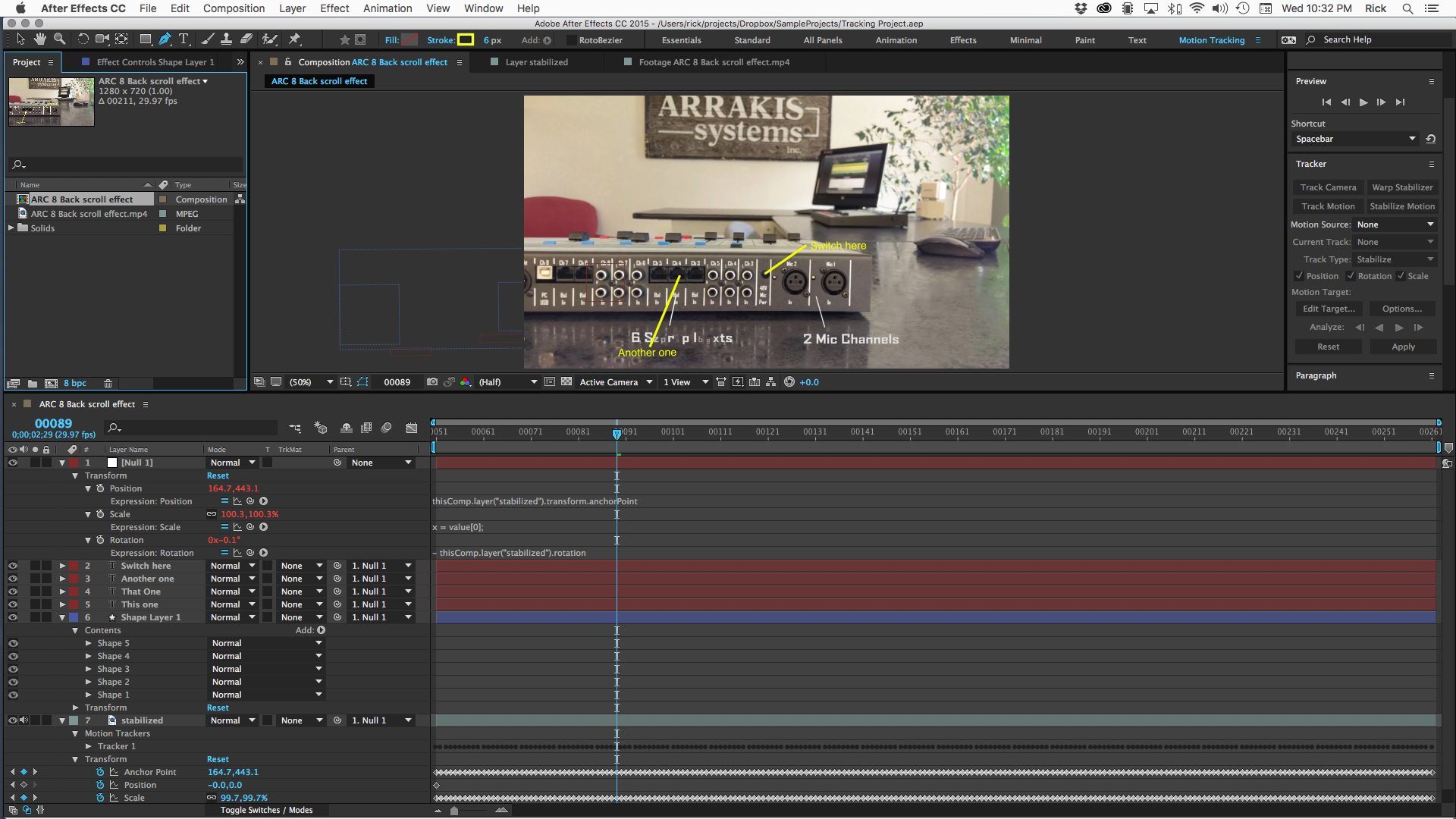The height and width of the screenshot is (819, 1456).
Task: Click Toggle Switches / Modes button
Action: click(266, 810)
